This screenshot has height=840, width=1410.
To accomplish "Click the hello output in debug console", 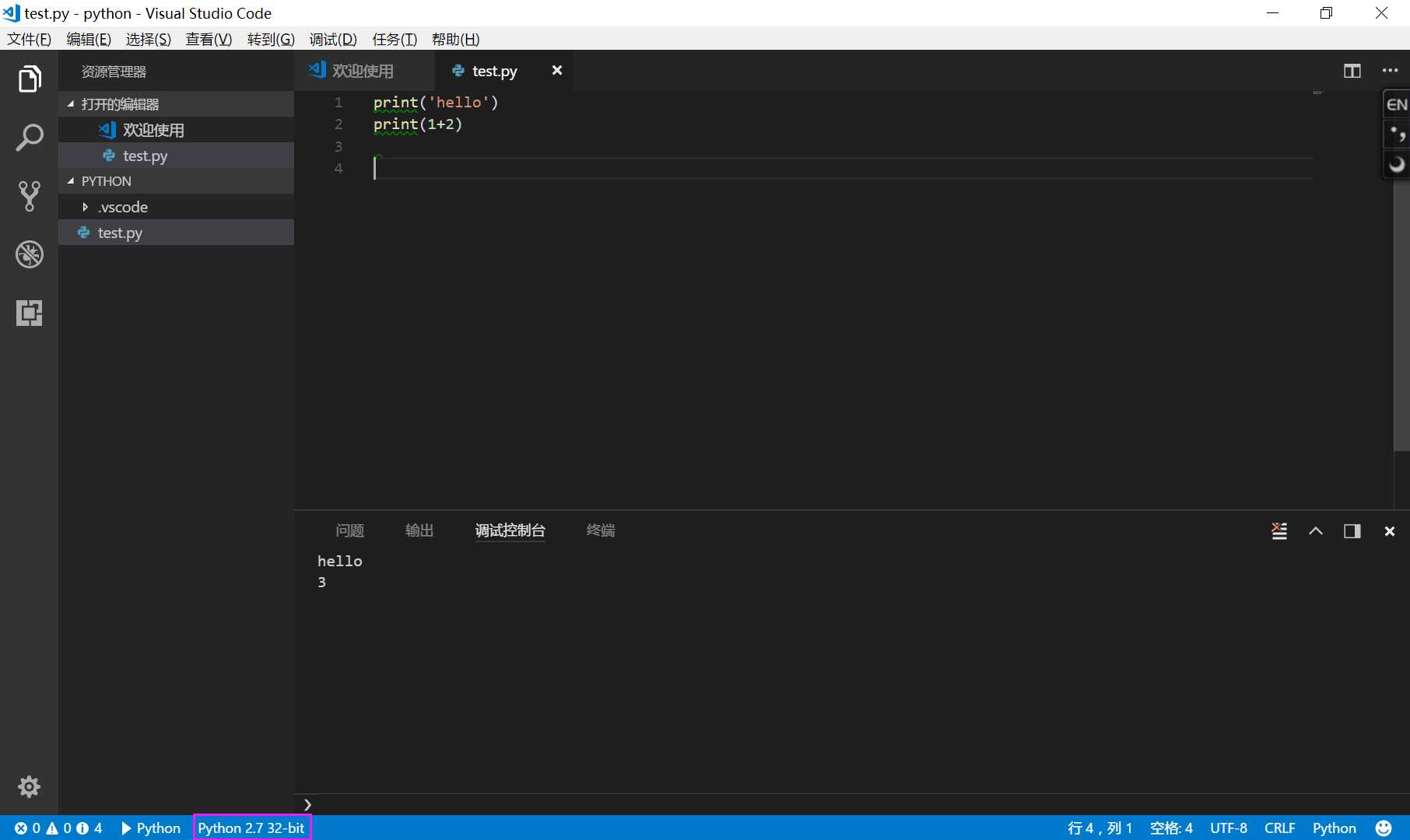I will 340,561.
